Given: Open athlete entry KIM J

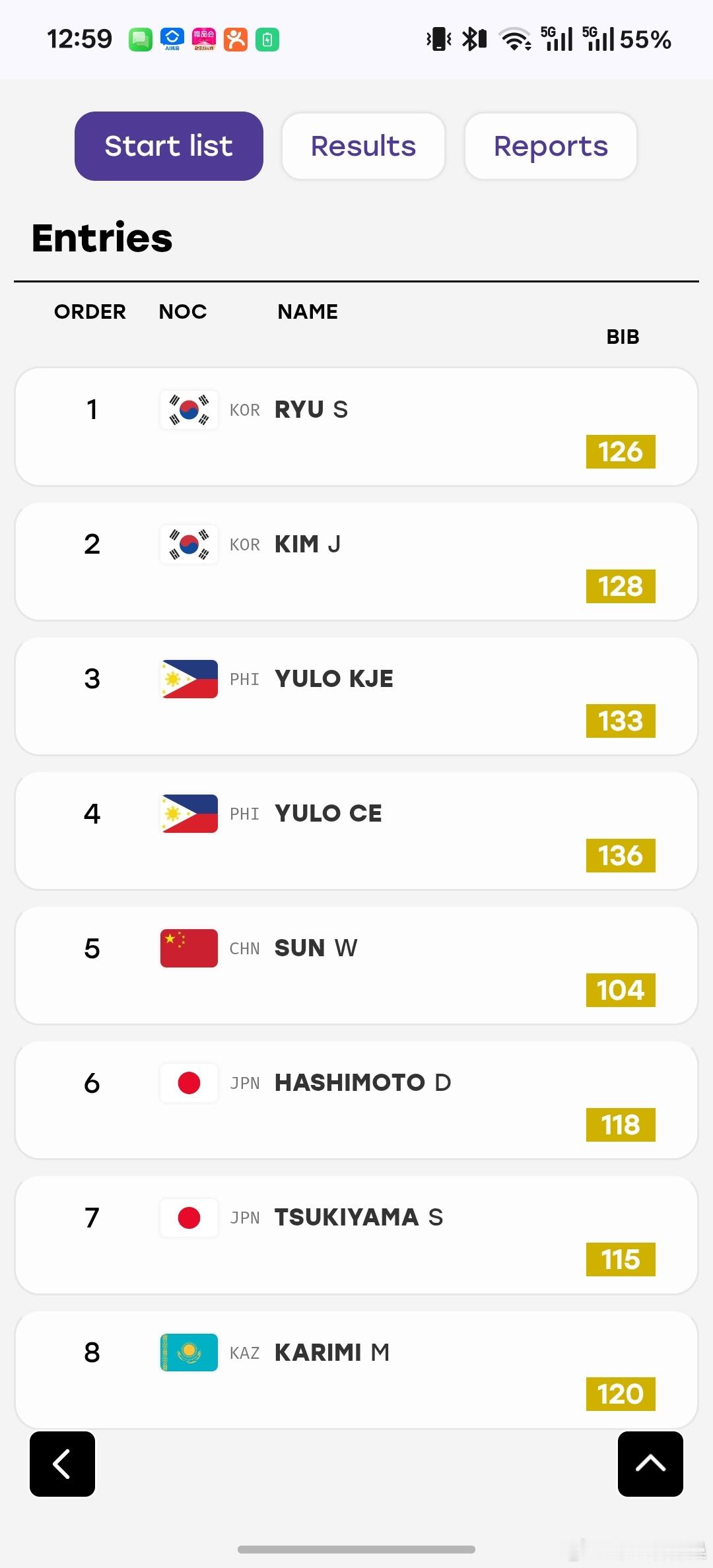Looking at the screenshot, I should point(356,562).
